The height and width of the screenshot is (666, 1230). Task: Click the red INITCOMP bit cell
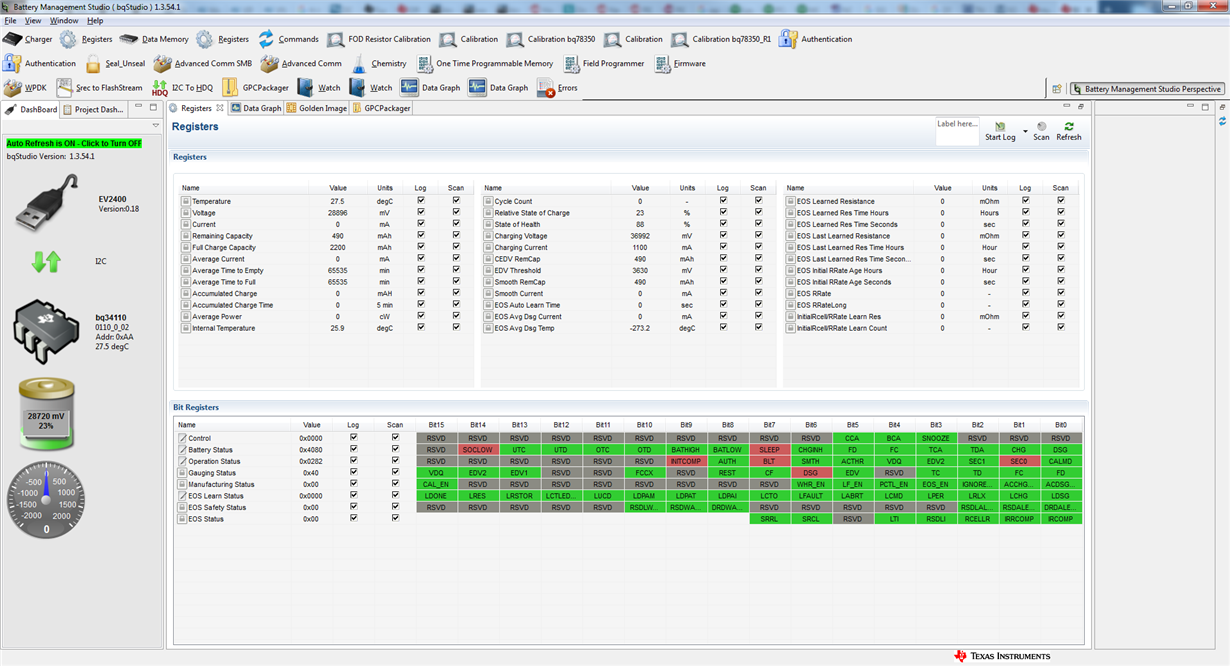(686, 461)
